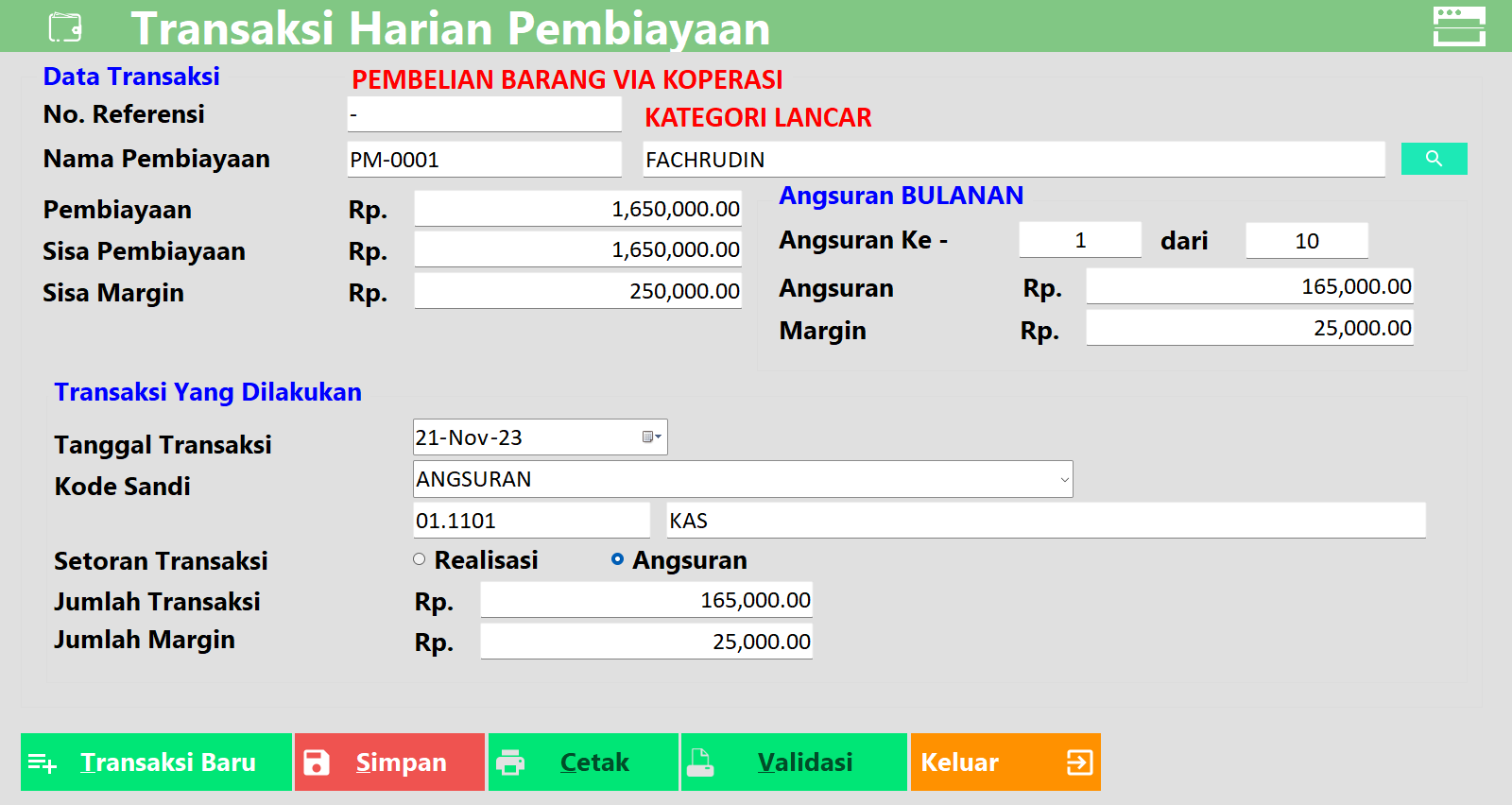
Task: Click the exit arrow icon on Keluar
Action: pyautogui.click(x=1079, y=762)
